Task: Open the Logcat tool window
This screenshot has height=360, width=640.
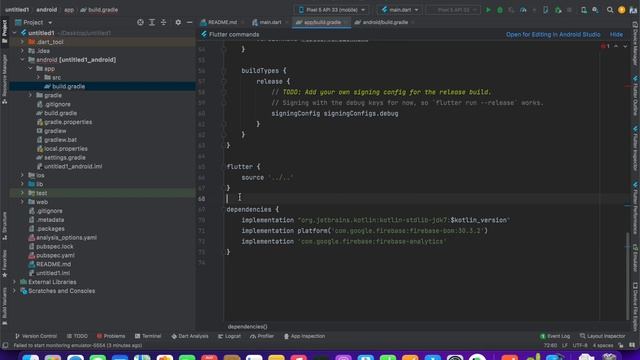Action: tap(229, 336)
